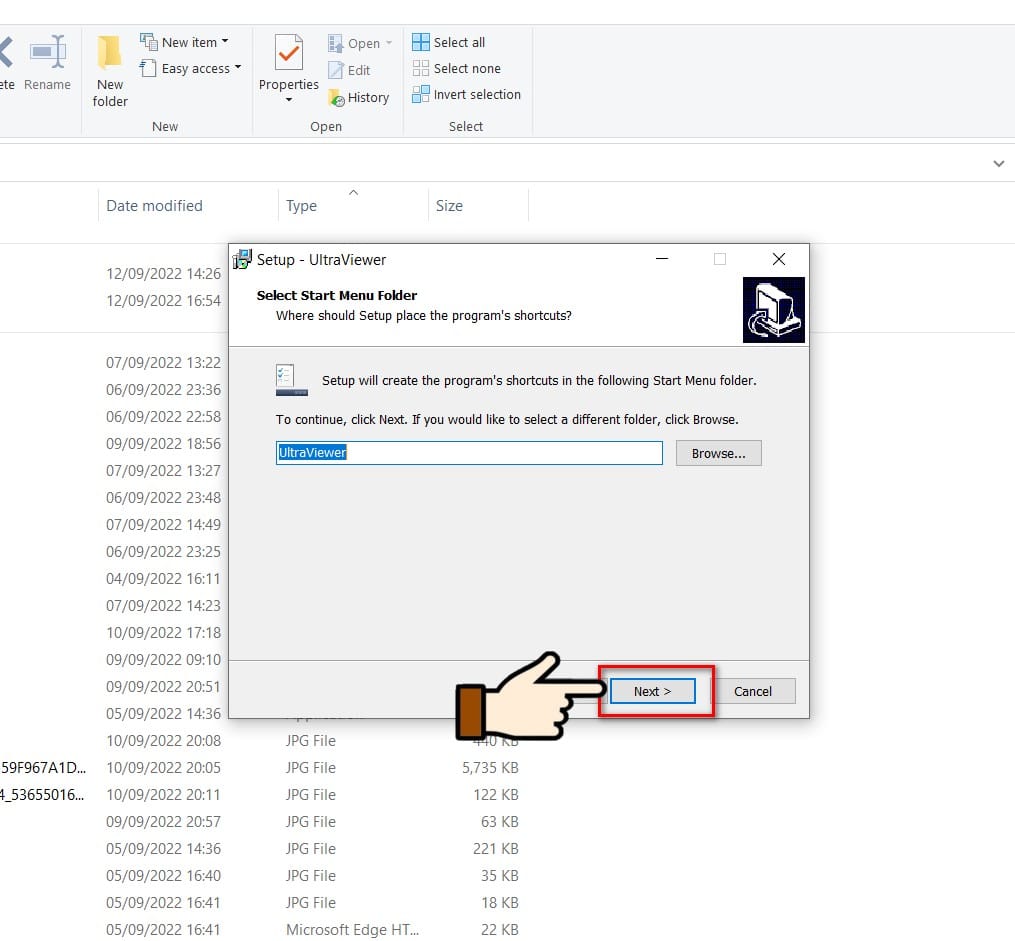Select the 5,735 KB JPG file row

[x=259, y=768]
